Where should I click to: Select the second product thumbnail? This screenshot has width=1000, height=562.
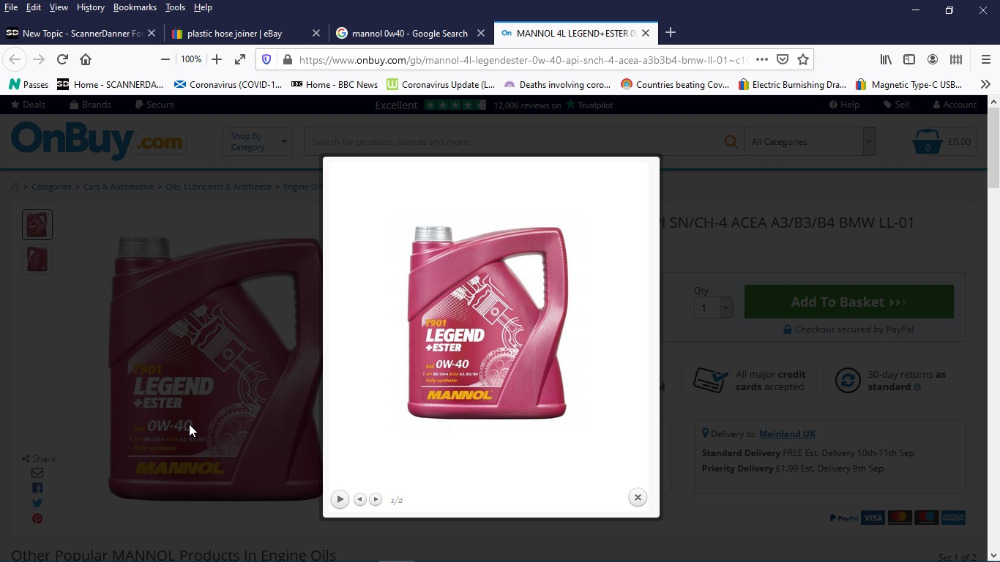tap(37, 259)
